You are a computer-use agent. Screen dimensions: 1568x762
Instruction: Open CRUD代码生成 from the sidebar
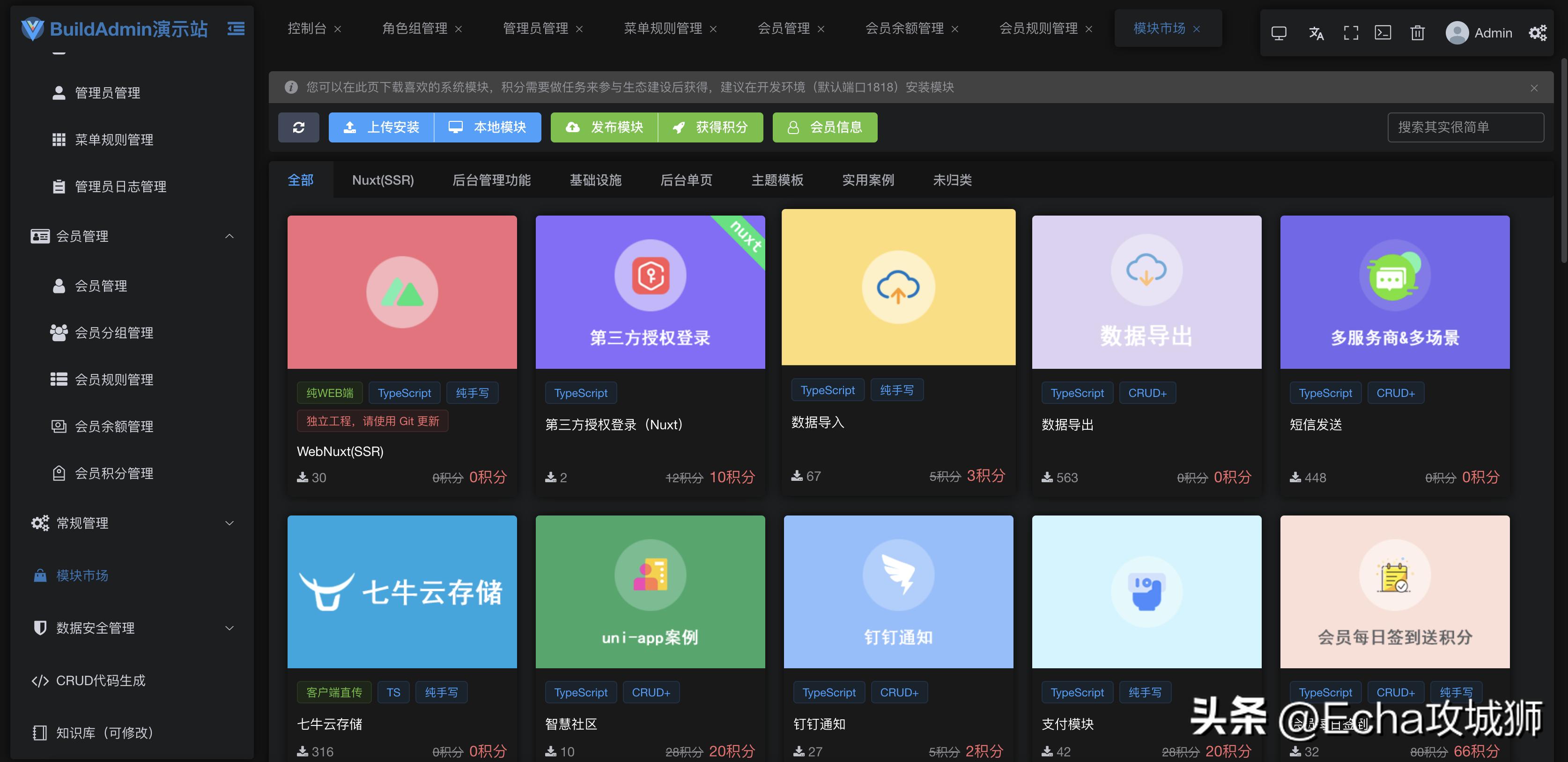tap(100, 680)
